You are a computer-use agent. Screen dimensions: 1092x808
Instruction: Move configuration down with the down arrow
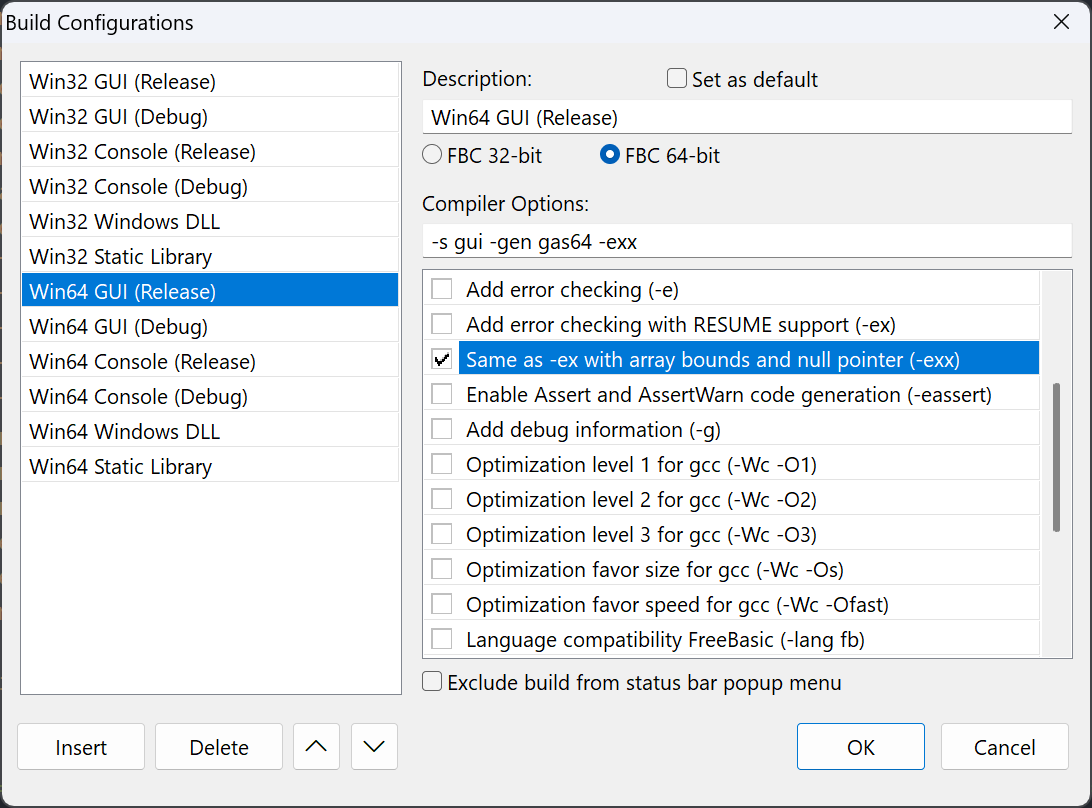pyautogui.click(x=374, y=747)
